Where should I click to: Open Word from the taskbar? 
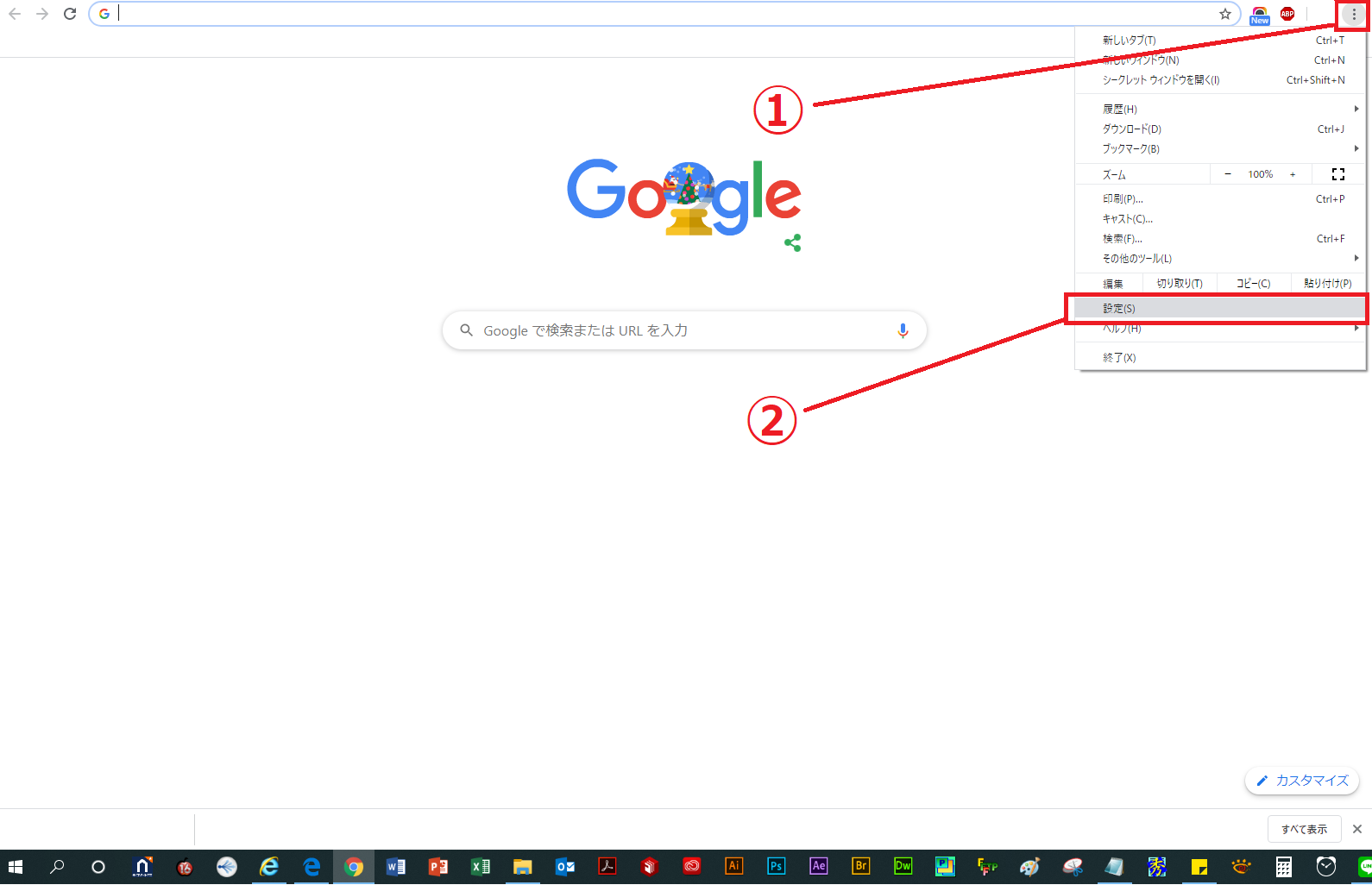point(396,867)
